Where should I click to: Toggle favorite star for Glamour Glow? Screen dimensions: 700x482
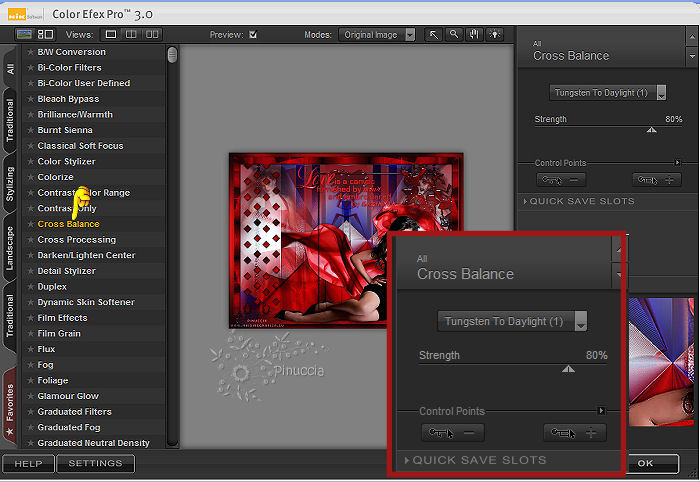pos(30,396)
